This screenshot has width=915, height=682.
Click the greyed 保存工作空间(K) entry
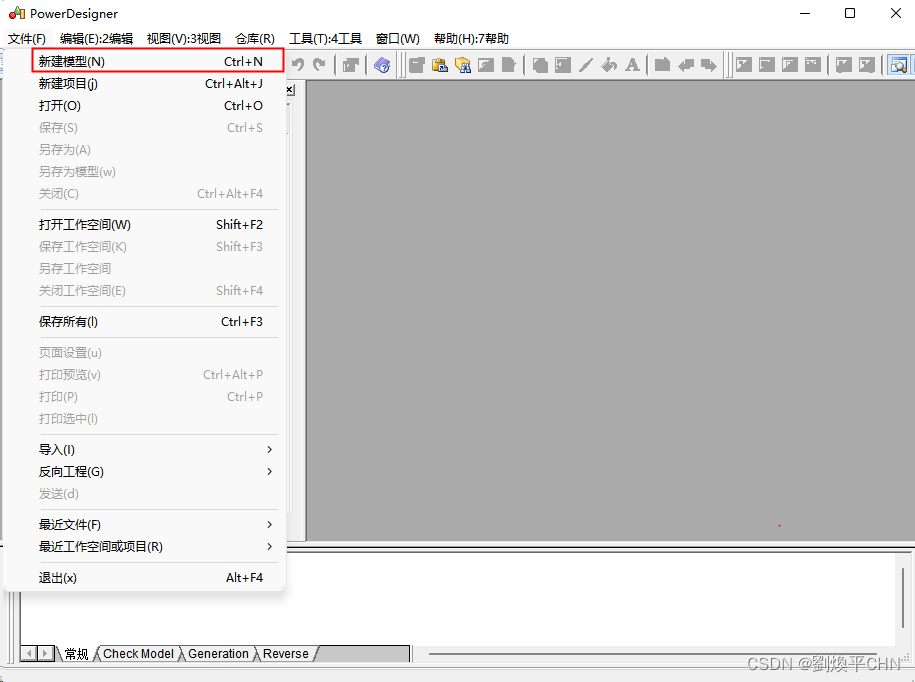151,247
